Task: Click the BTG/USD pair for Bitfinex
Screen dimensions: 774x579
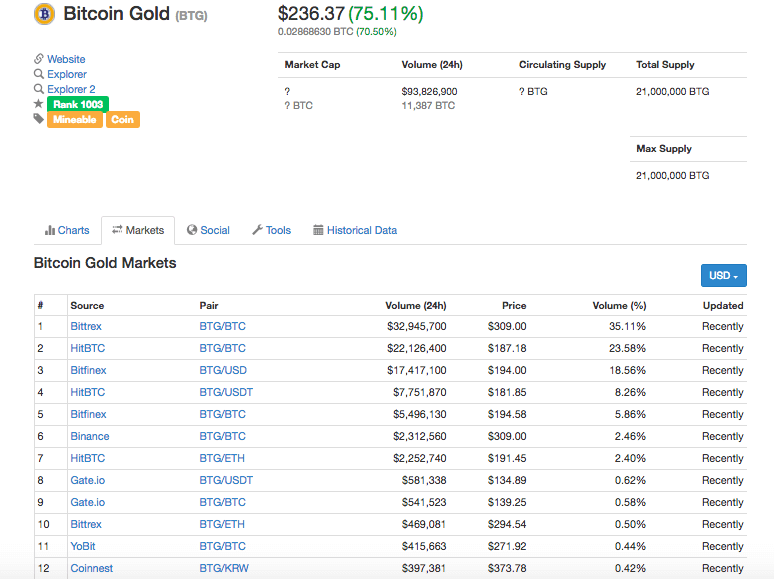Action: coord(223,370)
